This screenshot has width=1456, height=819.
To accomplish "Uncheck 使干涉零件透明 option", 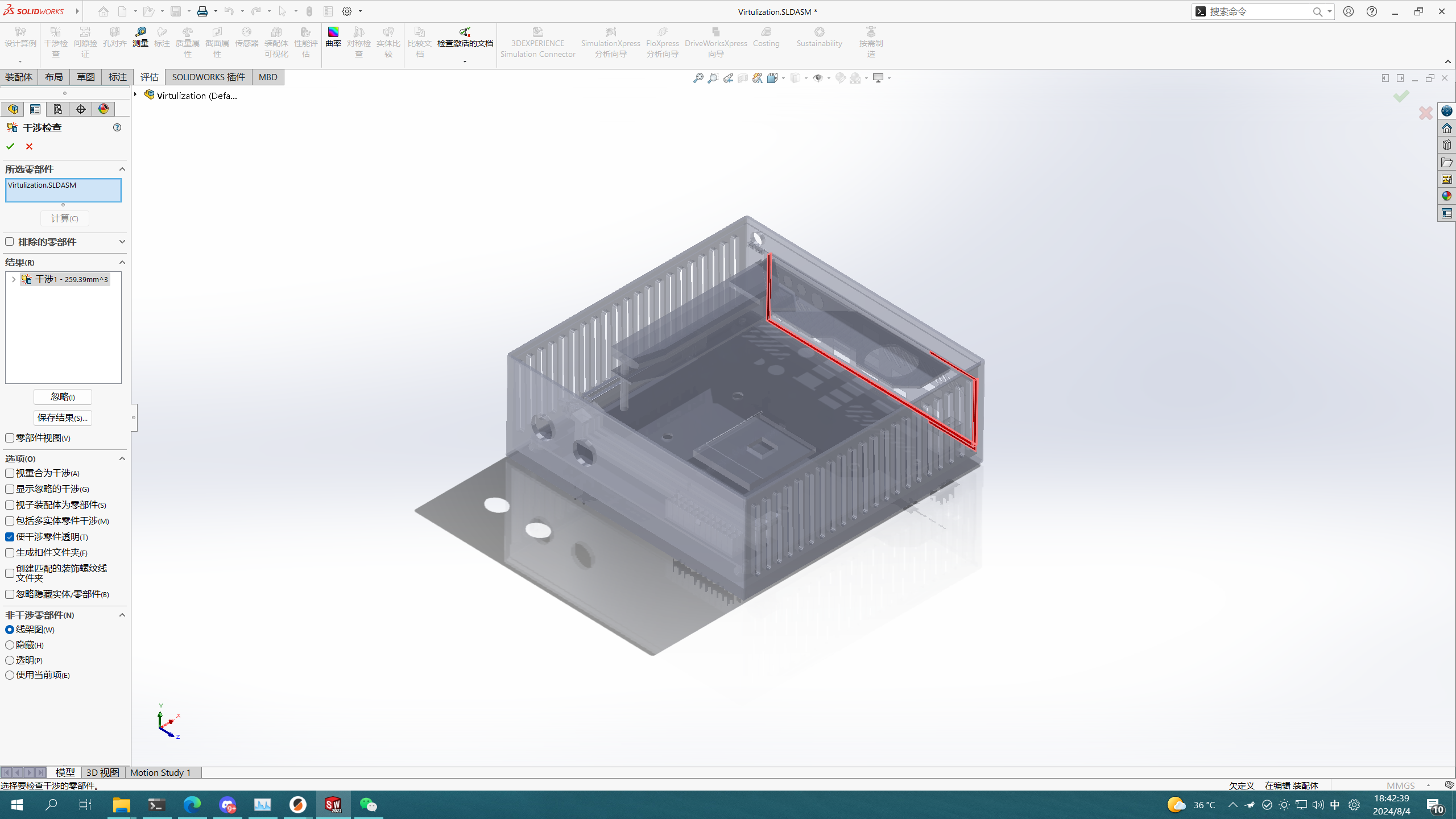I will point(10,537).
